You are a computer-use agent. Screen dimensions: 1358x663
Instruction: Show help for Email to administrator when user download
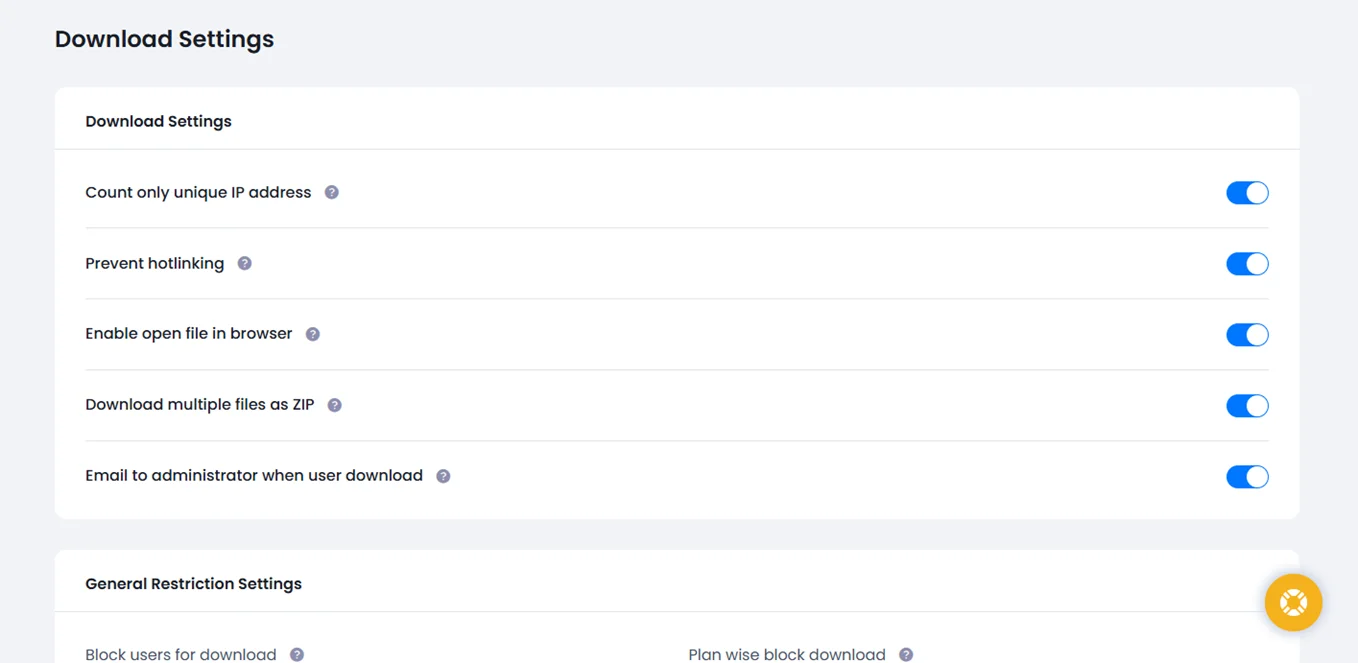click(443, 476)
